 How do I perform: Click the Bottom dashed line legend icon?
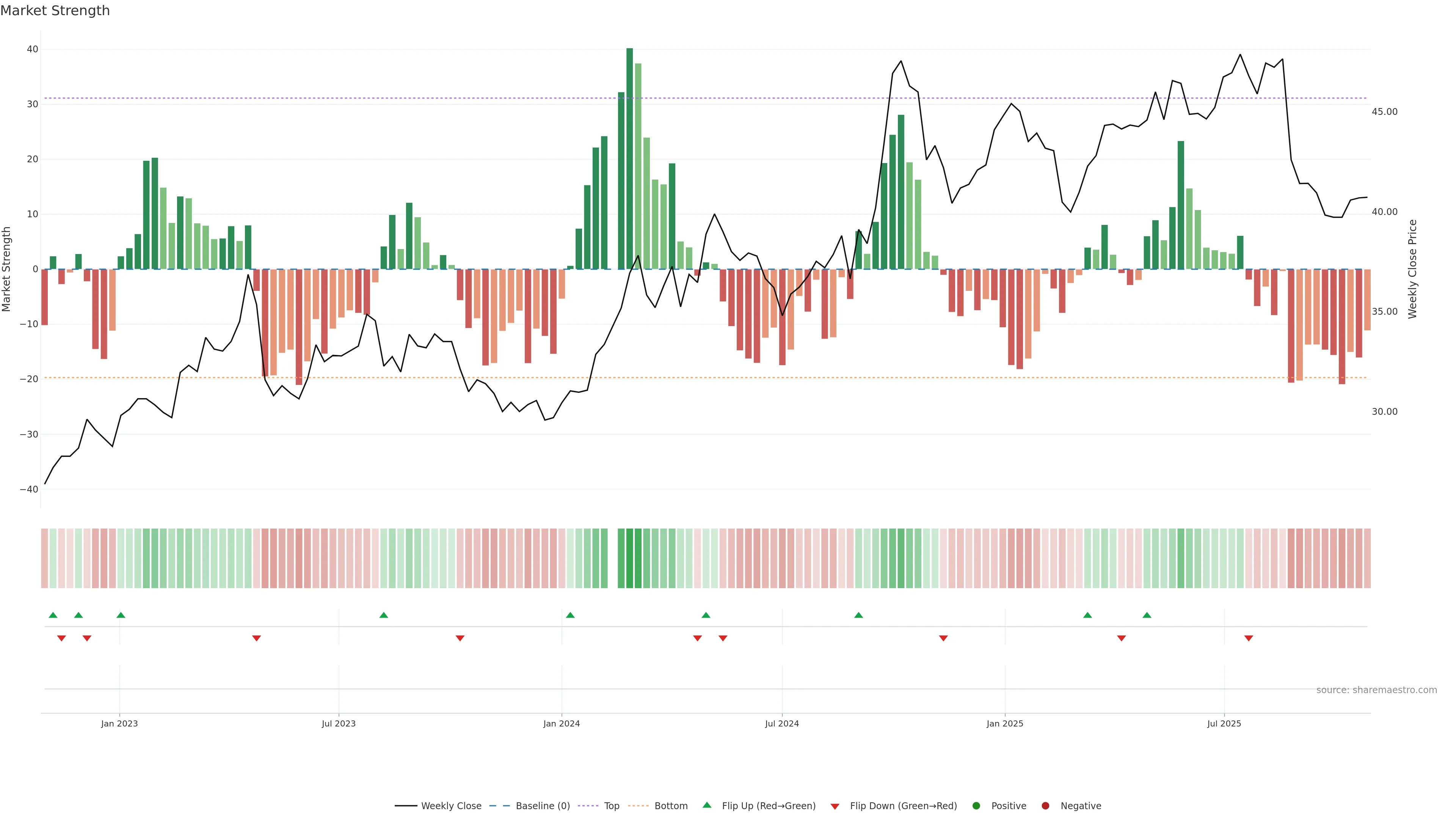pos(638,805)
